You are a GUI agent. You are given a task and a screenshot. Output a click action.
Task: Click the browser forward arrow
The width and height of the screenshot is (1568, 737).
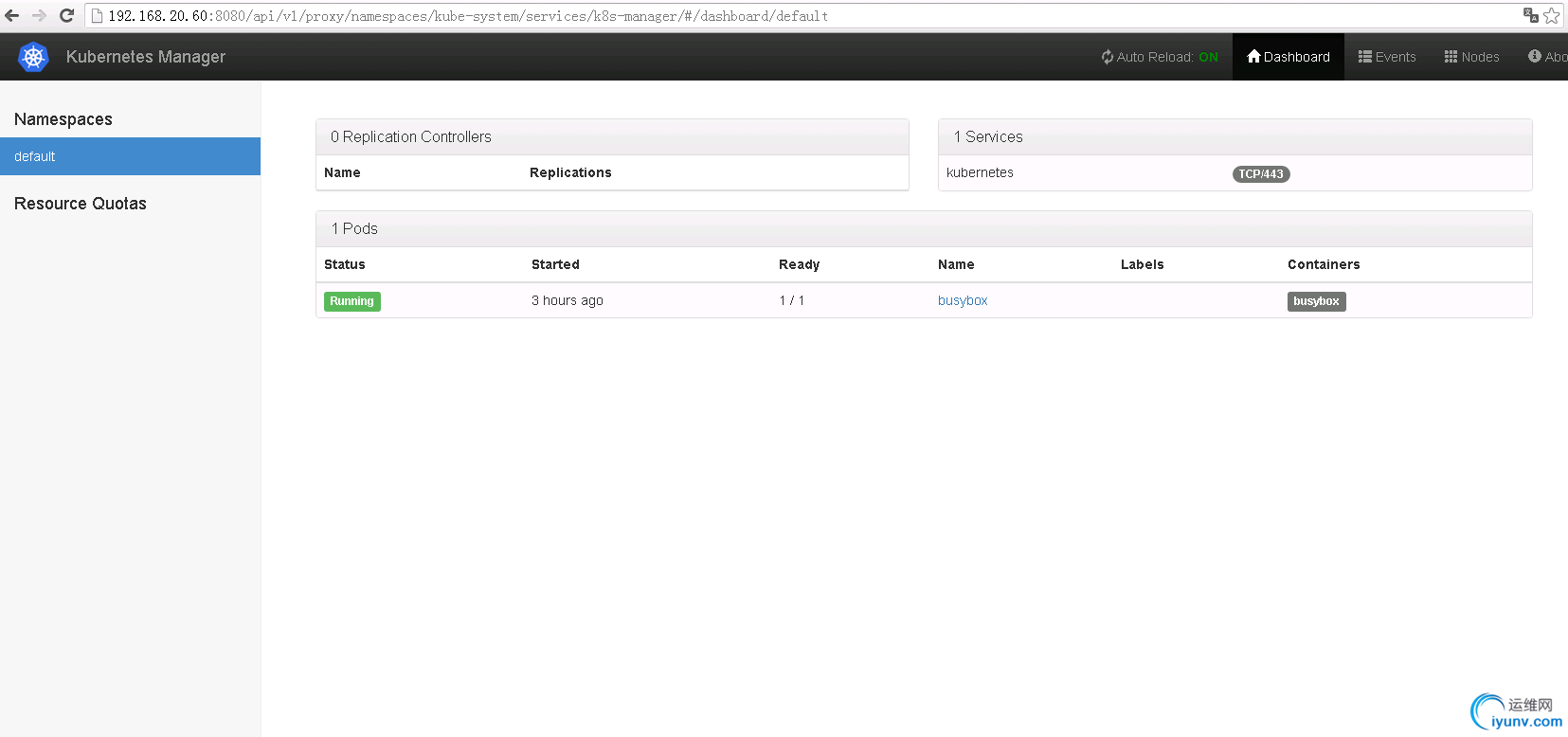tap(39, 15)
